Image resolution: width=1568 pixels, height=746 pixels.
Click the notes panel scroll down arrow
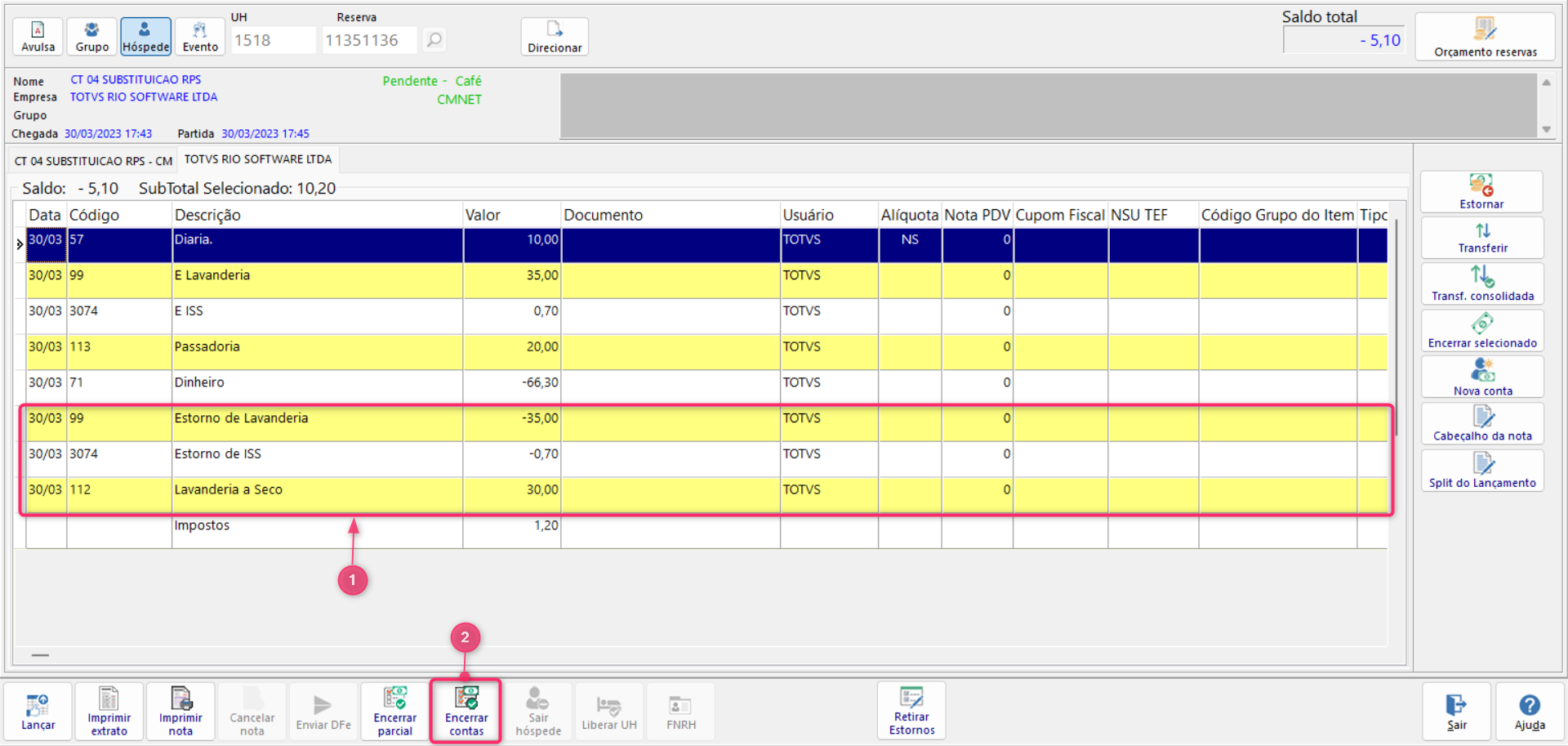pos(1546,129)
